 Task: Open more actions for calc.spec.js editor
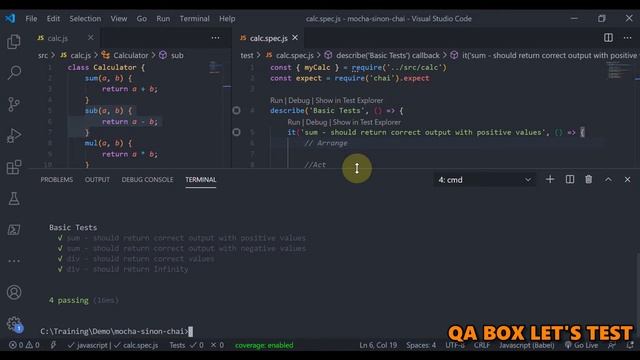tap(627, 38)
